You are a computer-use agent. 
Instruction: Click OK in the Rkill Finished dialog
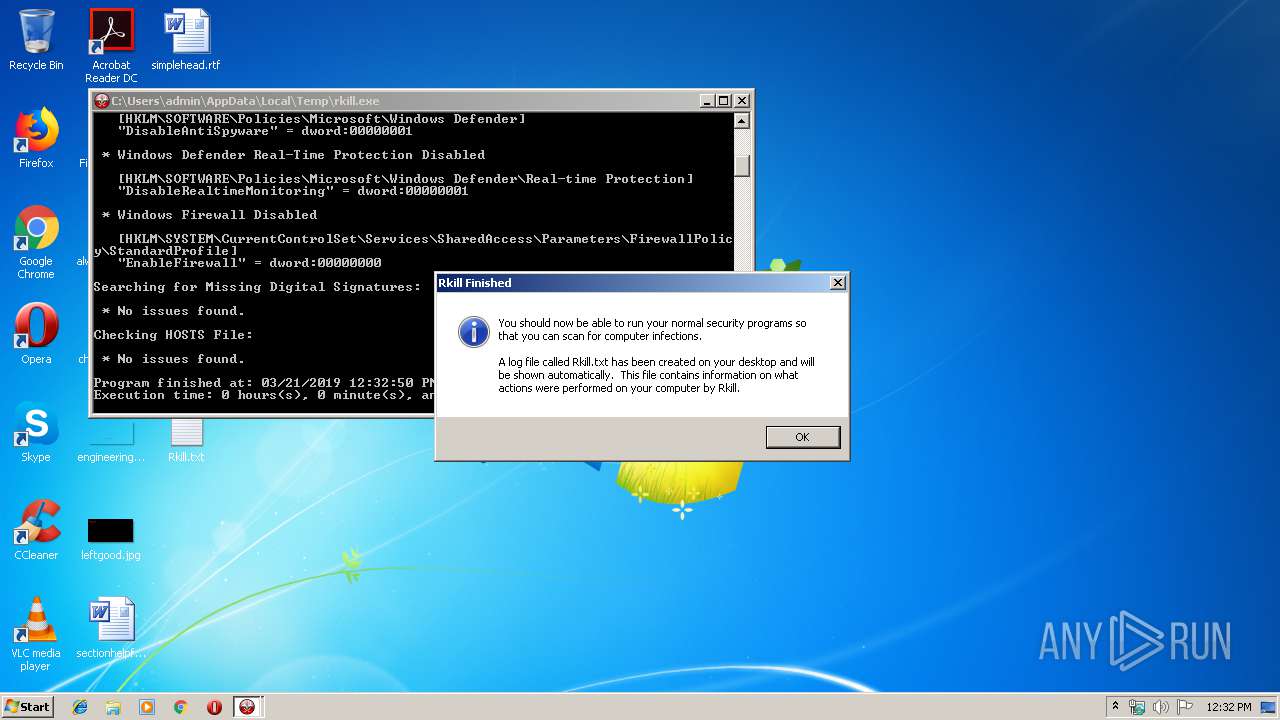pos(803,437)
